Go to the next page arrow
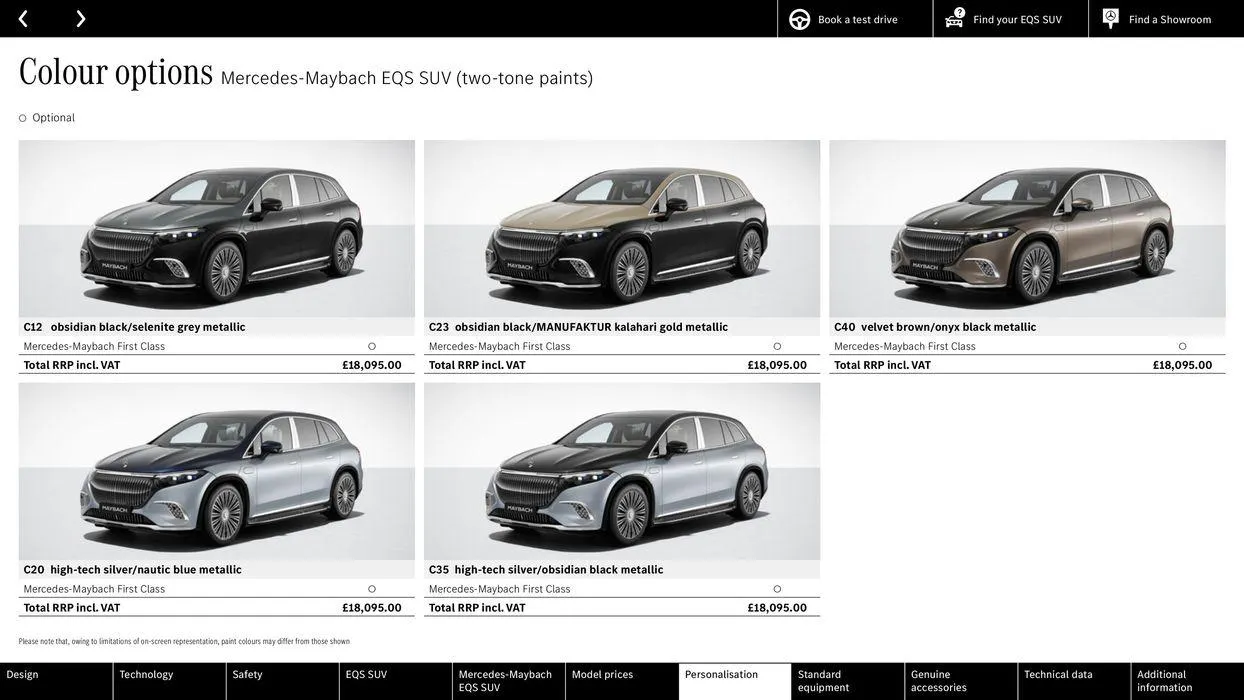 click(80, 19)
